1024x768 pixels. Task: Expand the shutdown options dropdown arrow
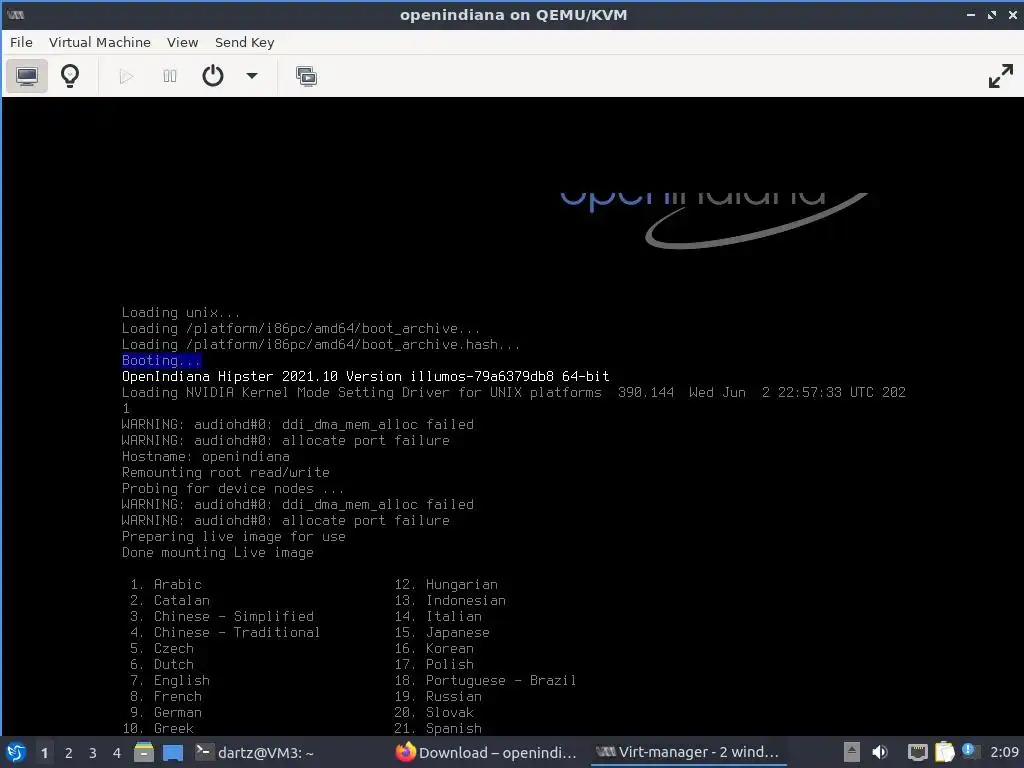click(251, 76)
